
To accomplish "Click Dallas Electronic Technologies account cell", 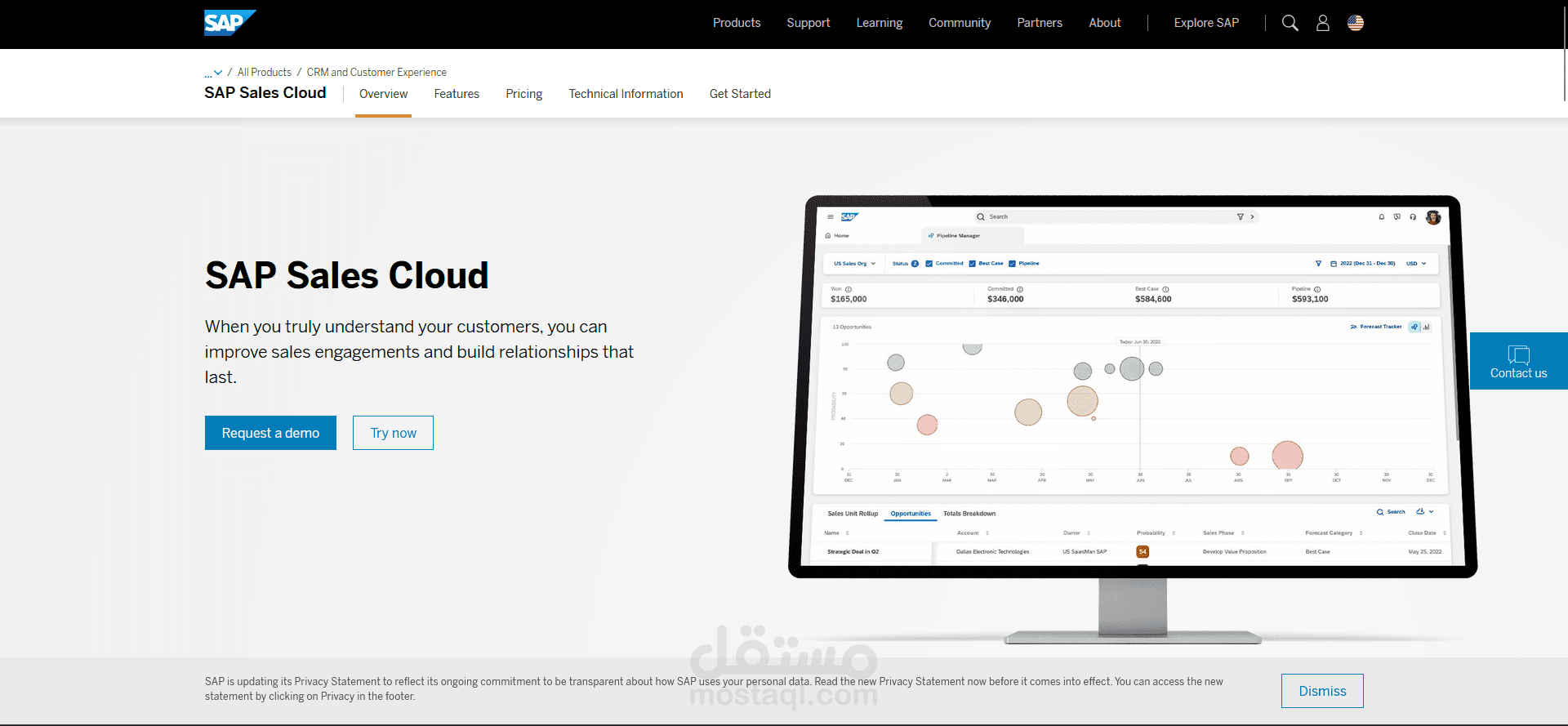I will [993, 552].
